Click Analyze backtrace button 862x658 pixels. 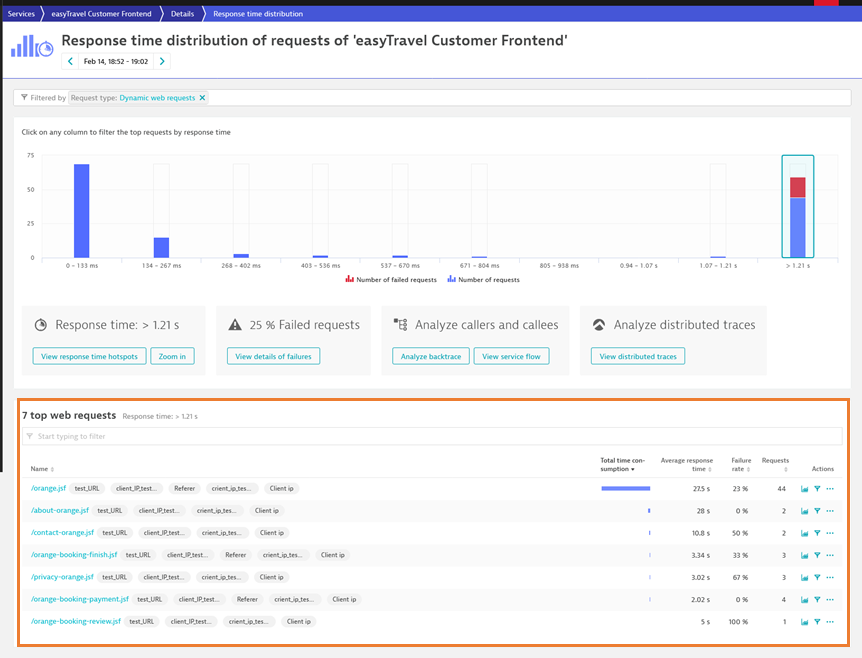click(x=431, y=356)
